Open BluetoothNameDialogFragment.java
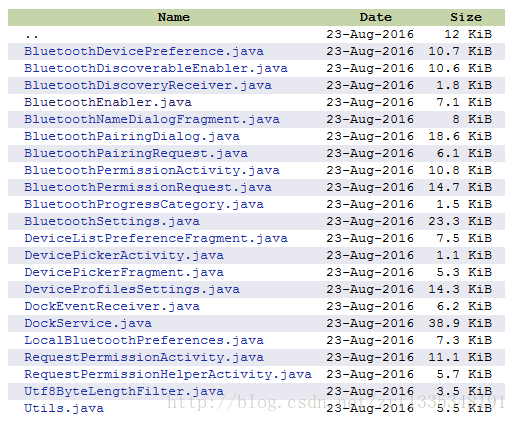518x422 pixels. click(152, 119)
